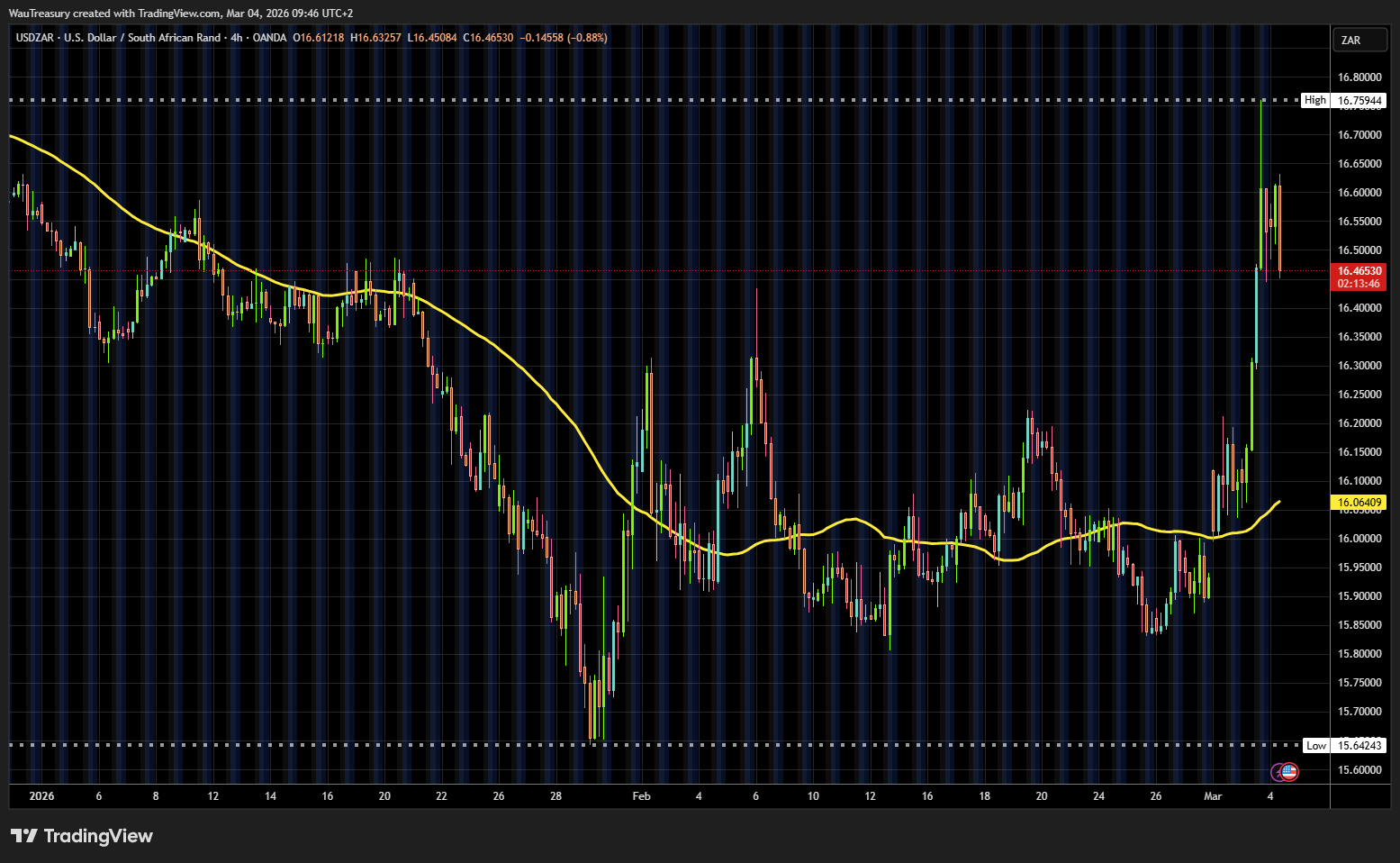The height and width of the screenshot is (863, 1400).
Task: Click the 16.80000 price scale level
Action: (x=1359, y=77)
